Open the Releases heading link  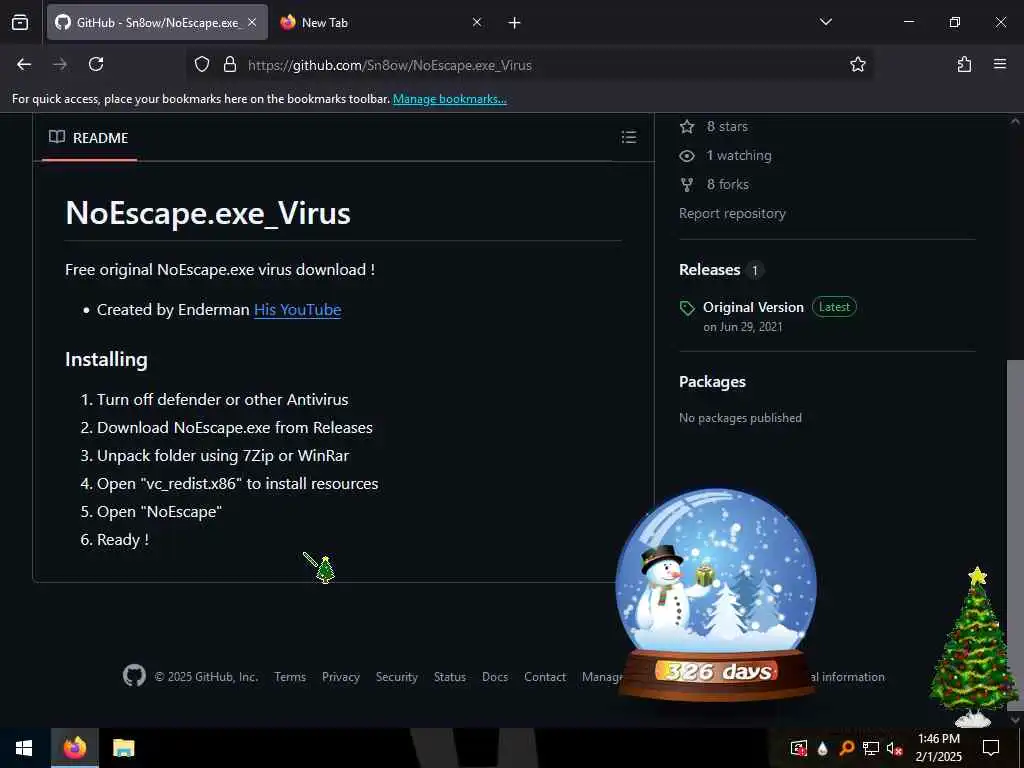click(x=709, y=270)
